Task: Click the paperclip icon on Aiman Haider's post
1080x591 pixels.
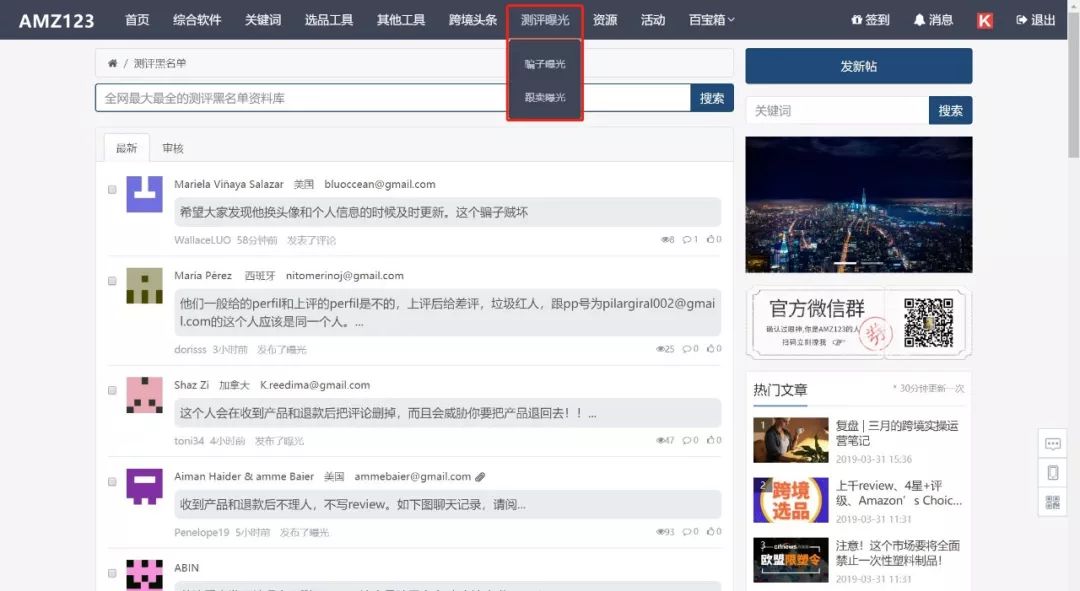Action: click(x=481, y=476)
